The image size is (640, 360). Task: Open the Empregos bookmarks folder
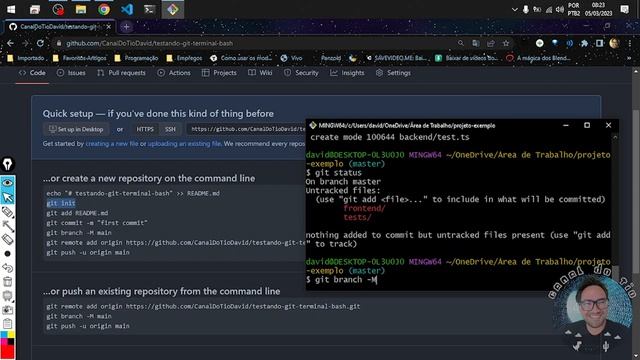click(184, 58)
